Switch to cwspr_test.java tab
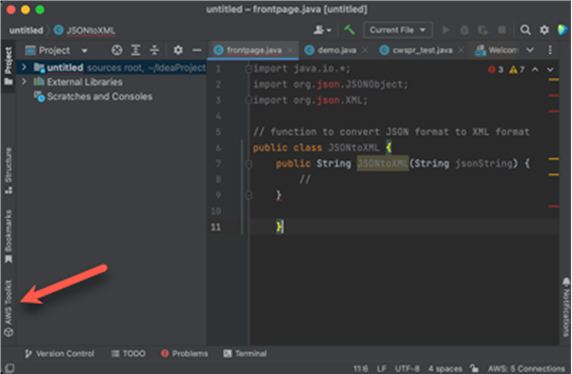This screenshot has height=374, width=572. tap(422, 50)
